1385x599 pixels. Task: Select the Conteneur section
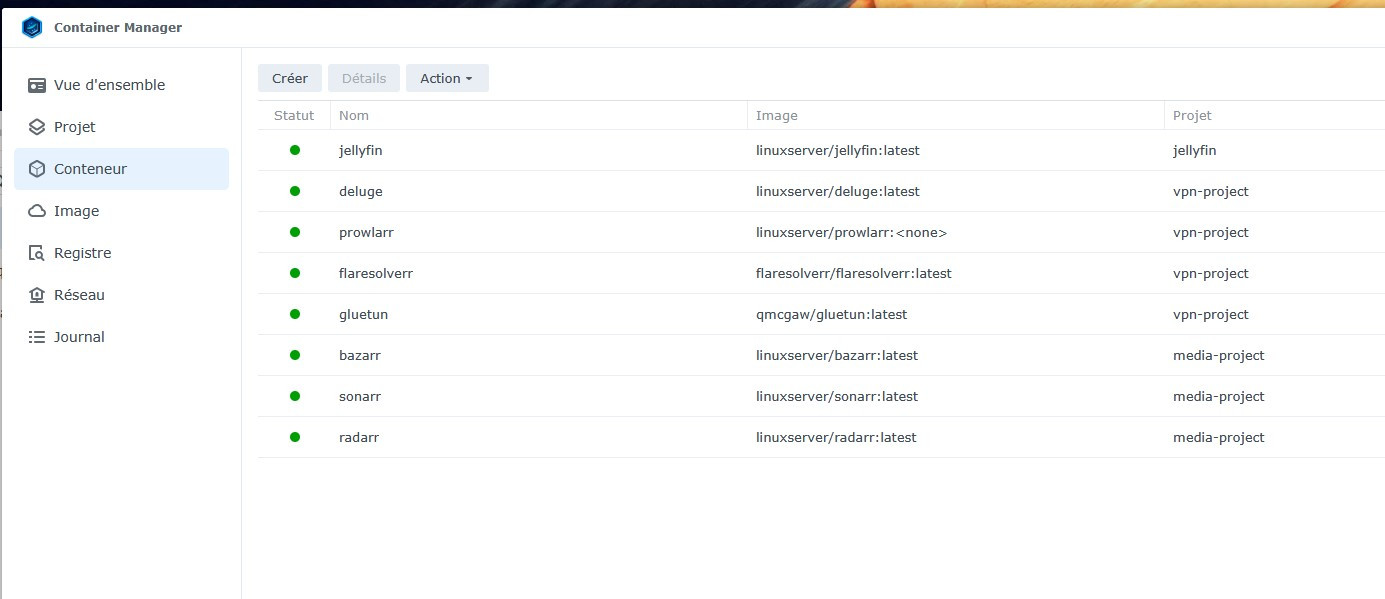(x=121, y=169)
